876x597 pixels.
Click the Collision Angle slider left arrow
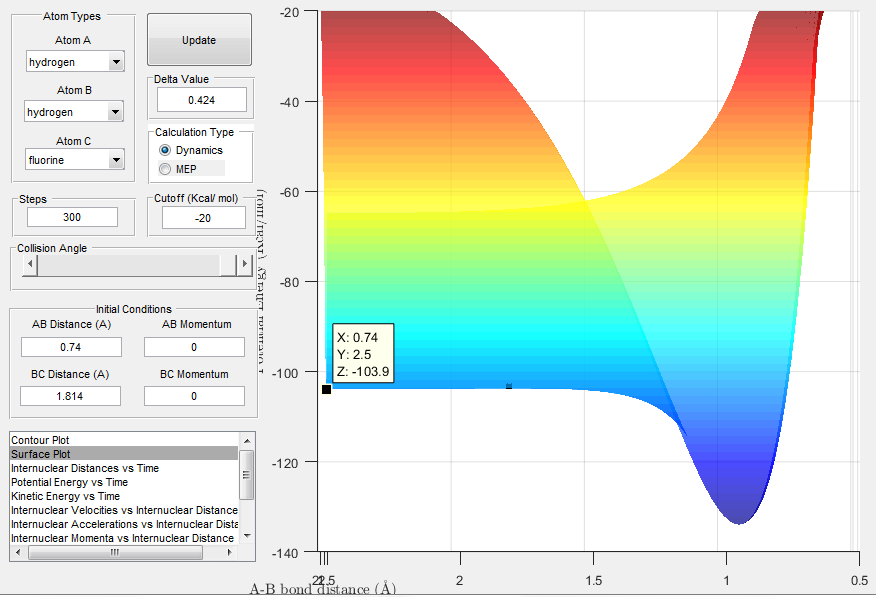point(30,264)
